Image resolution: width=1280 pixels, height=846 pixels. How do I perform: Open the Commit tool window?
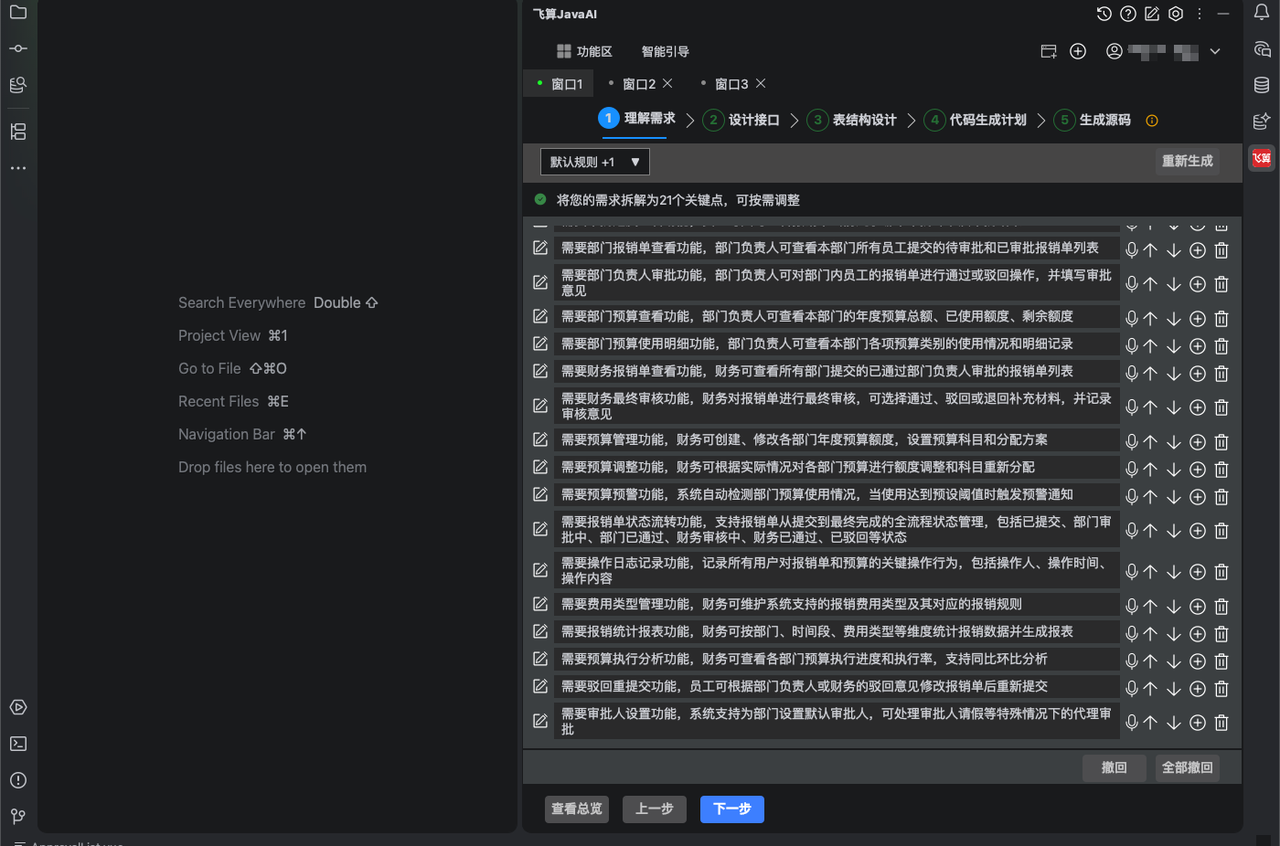pyautogui.click(x=18, y=49)
